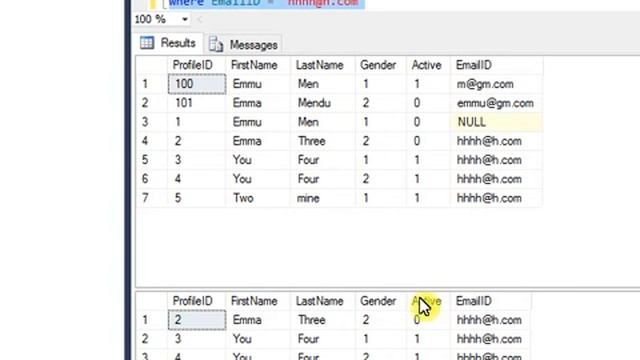Switch to the Messages tab
The width and height of the screenshot is (640, 360).
pyautogui.click(x=243, y=44)
